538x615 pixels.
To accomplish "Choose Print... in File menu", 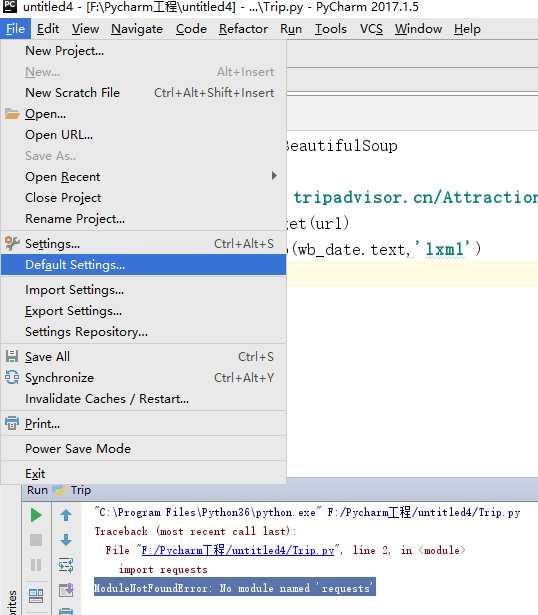I will coord(144,424).
